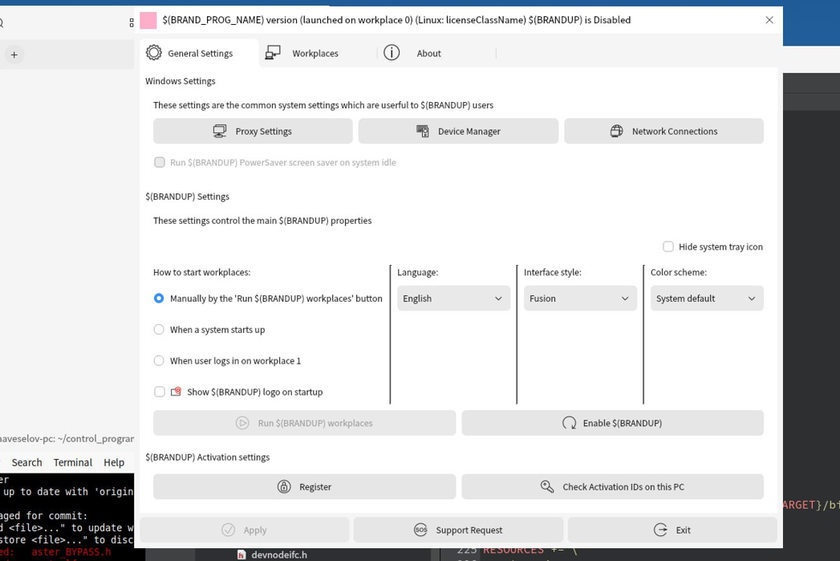Enable Hide system tray icon checkbox
This screenshot has width=840, height=561.
coord(668,247)
